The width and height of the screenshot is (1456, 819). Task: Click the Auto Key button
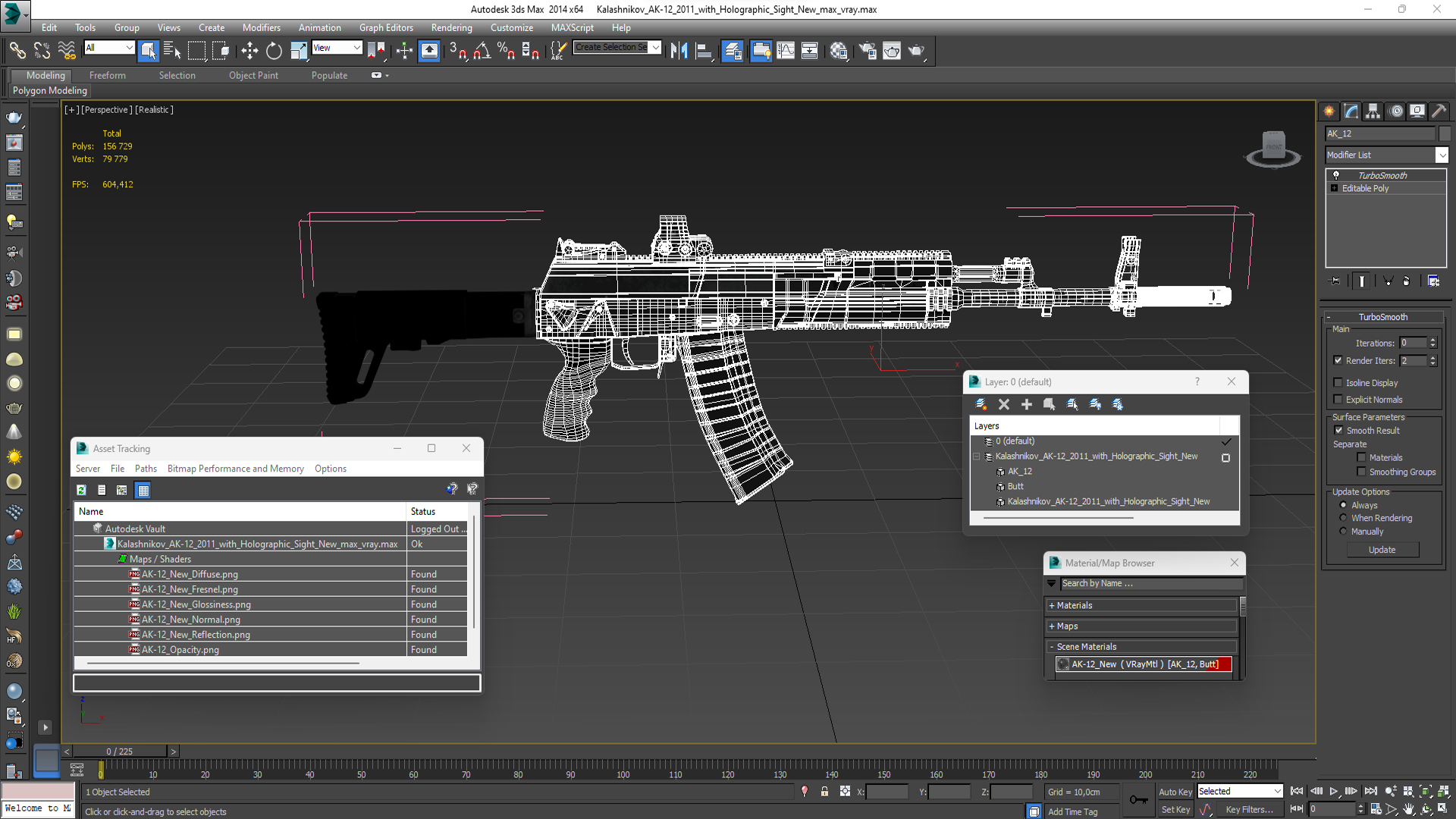click(1175, 792)
